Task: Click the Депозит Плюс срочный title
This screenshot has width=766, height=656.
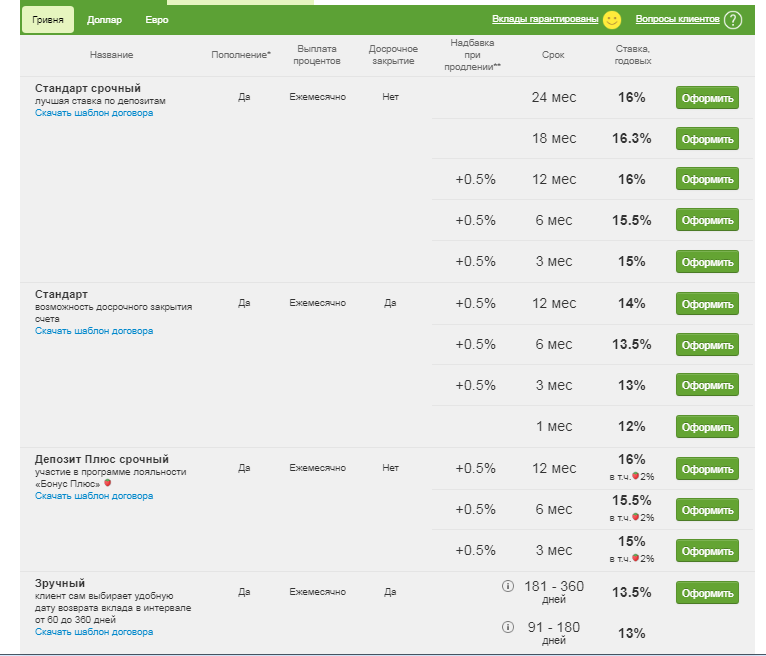Action: click(102, 459)
